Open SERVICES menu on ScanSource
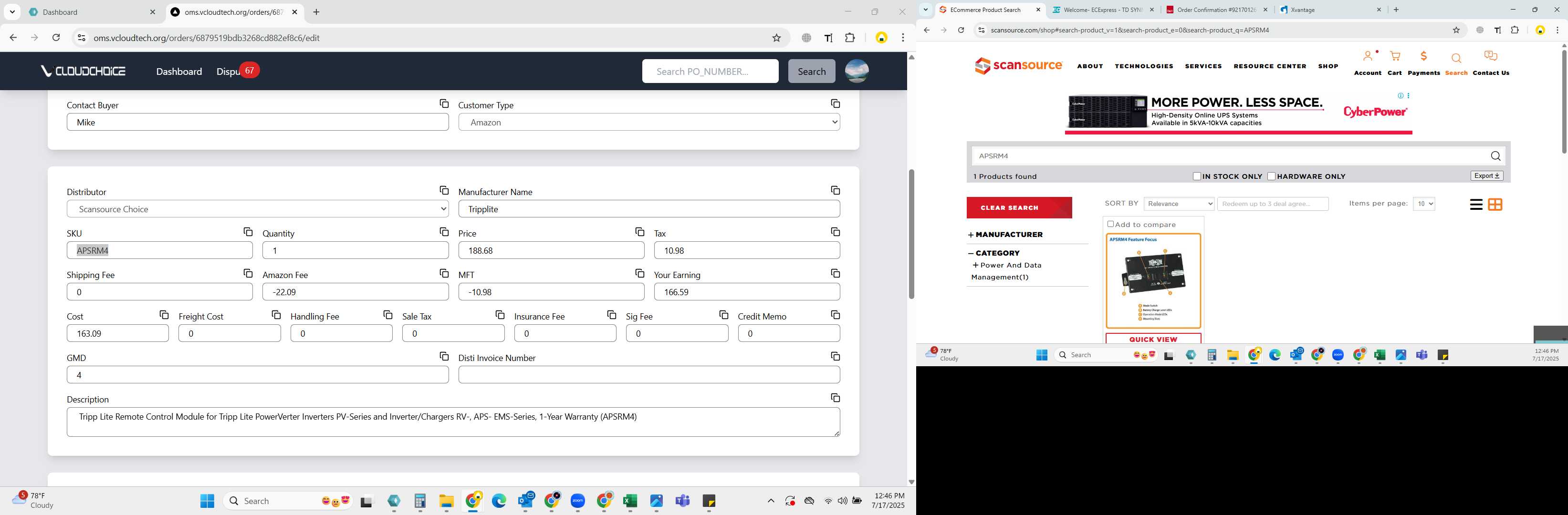Viewport: 1568px width, 515px height. (1203, 66)
